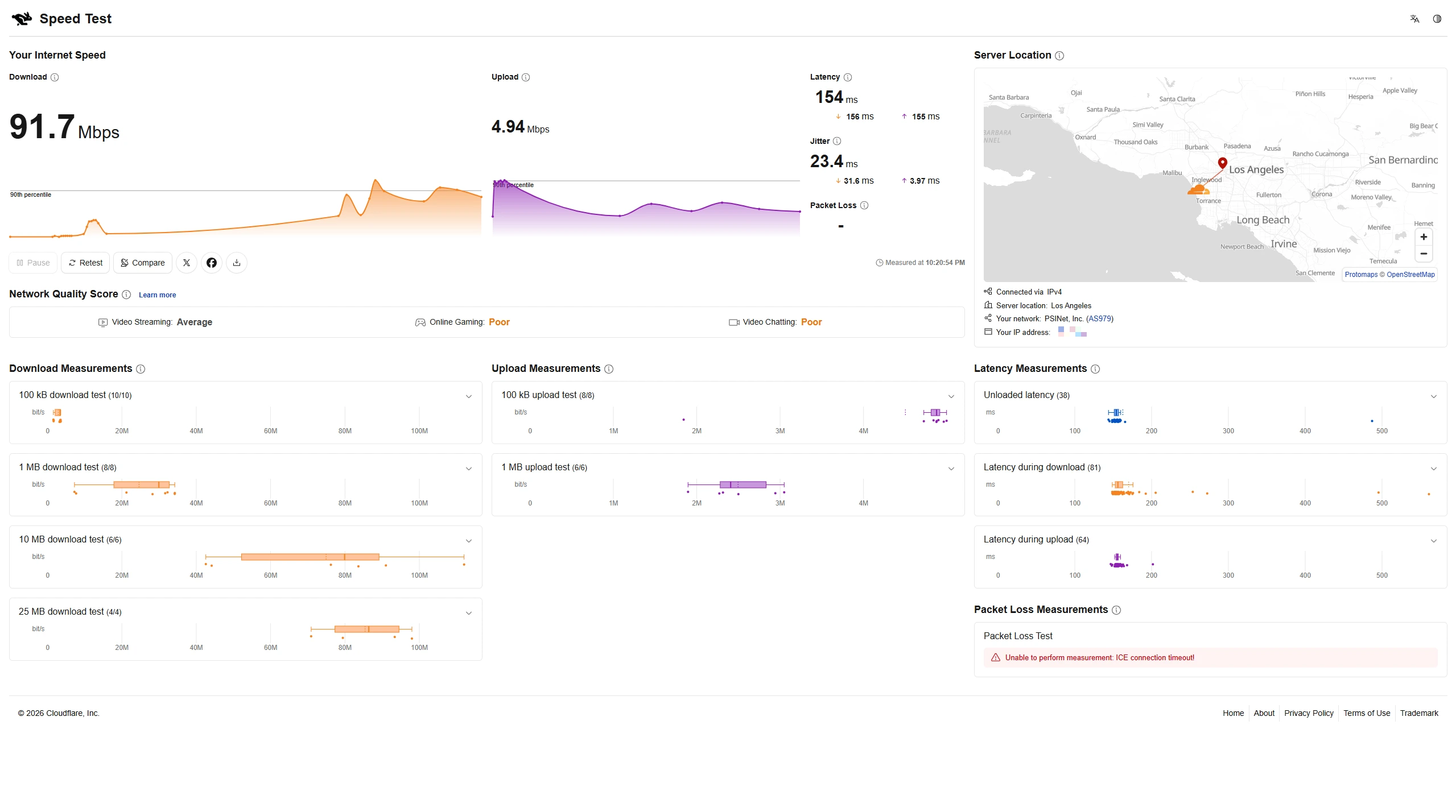Zoom out on the server map

pos(1424,254)
